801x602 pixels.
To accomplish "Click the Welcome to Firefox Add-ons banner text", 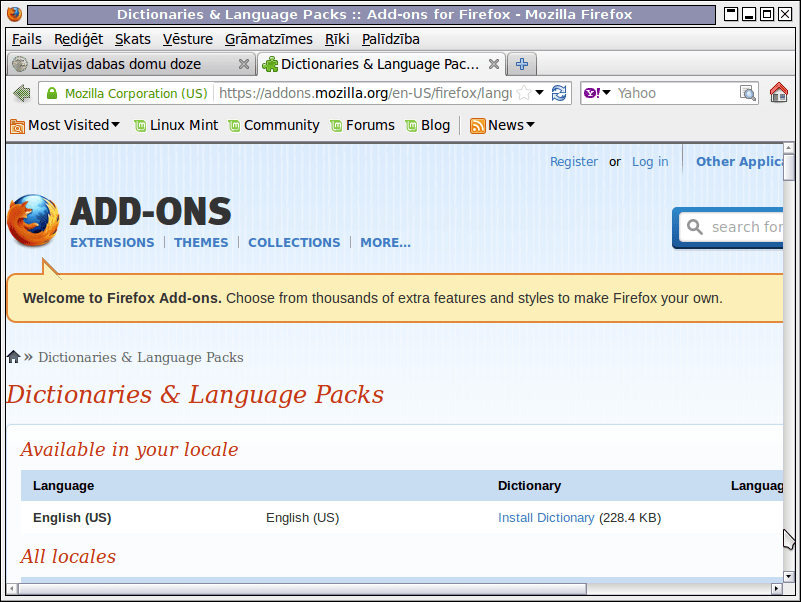I will [372, 298].
